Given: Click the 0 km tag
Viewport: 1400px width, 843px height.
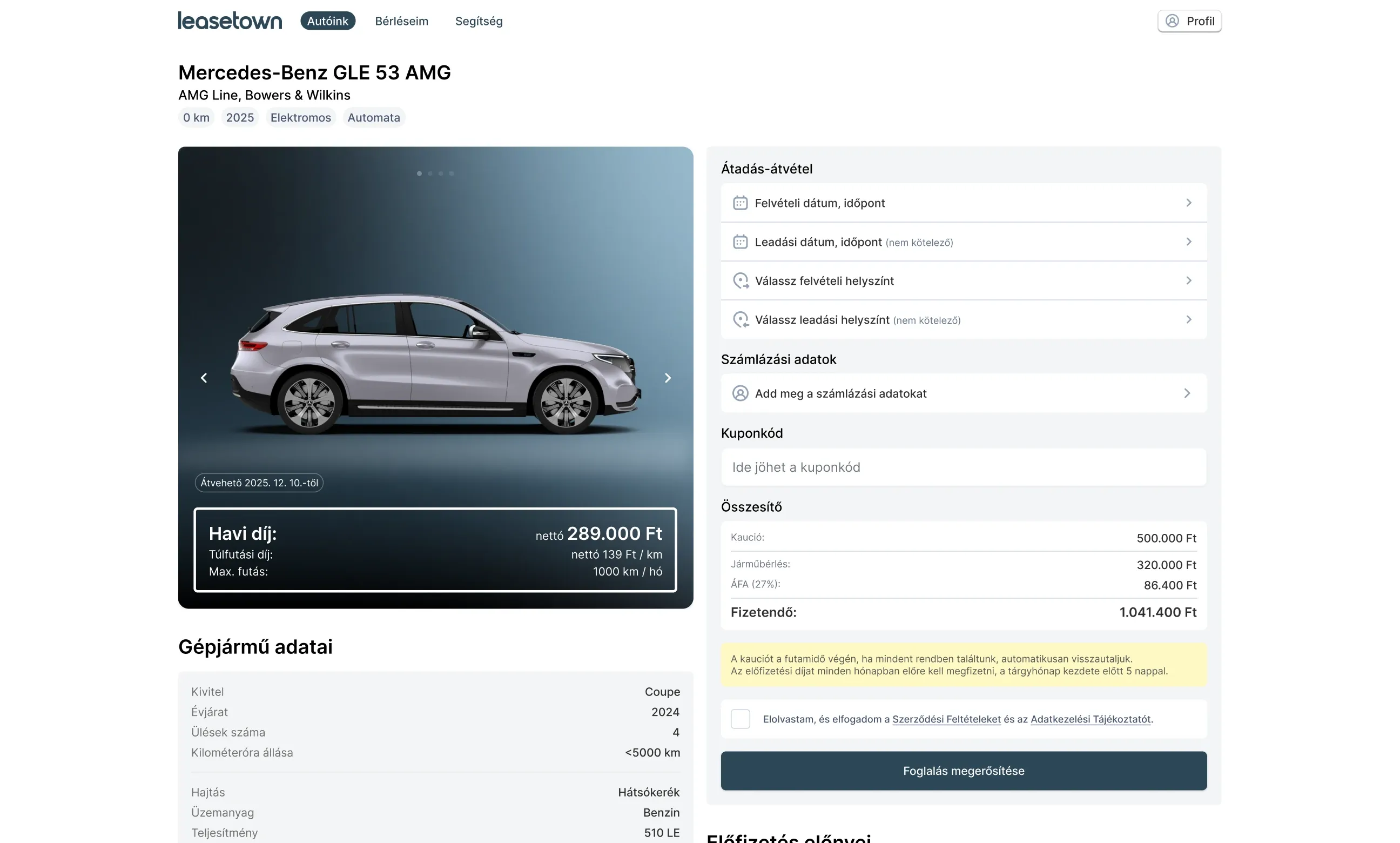Looking at the screenshot, I should (196, 118).
